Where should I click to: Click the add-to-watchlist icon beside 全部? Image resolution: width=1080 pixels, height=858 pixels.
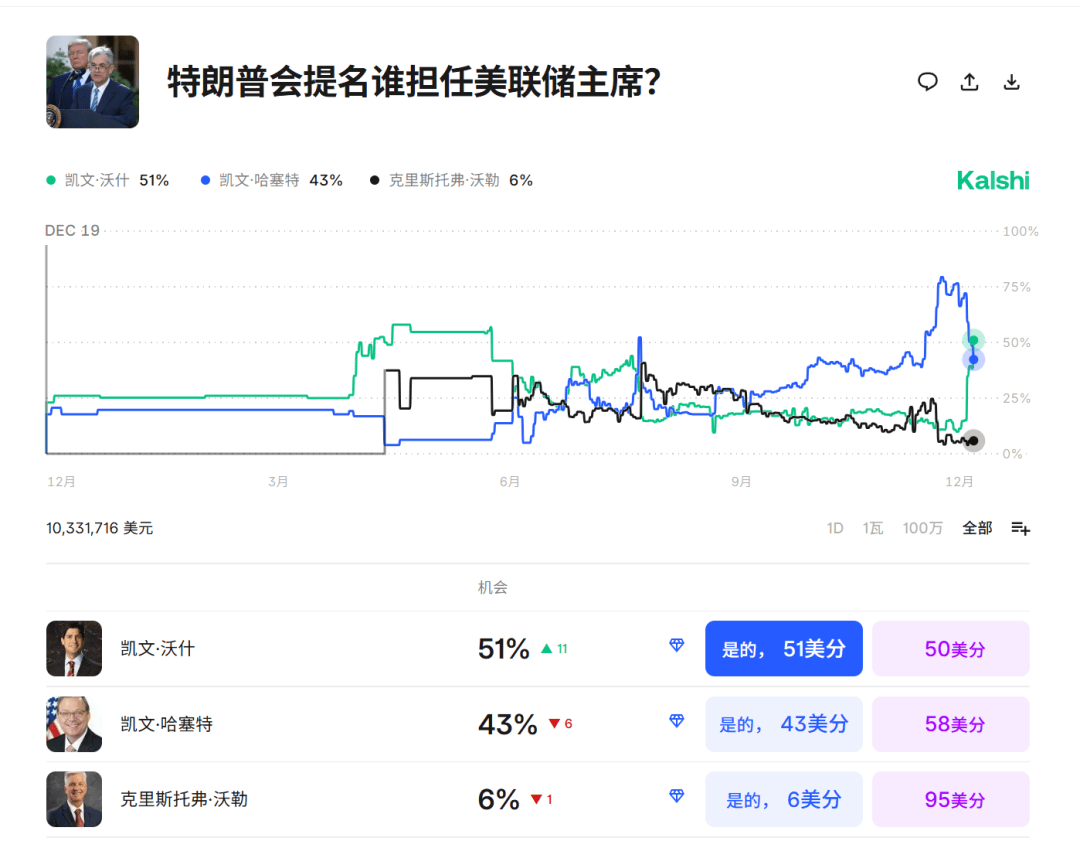point(1019,527)
